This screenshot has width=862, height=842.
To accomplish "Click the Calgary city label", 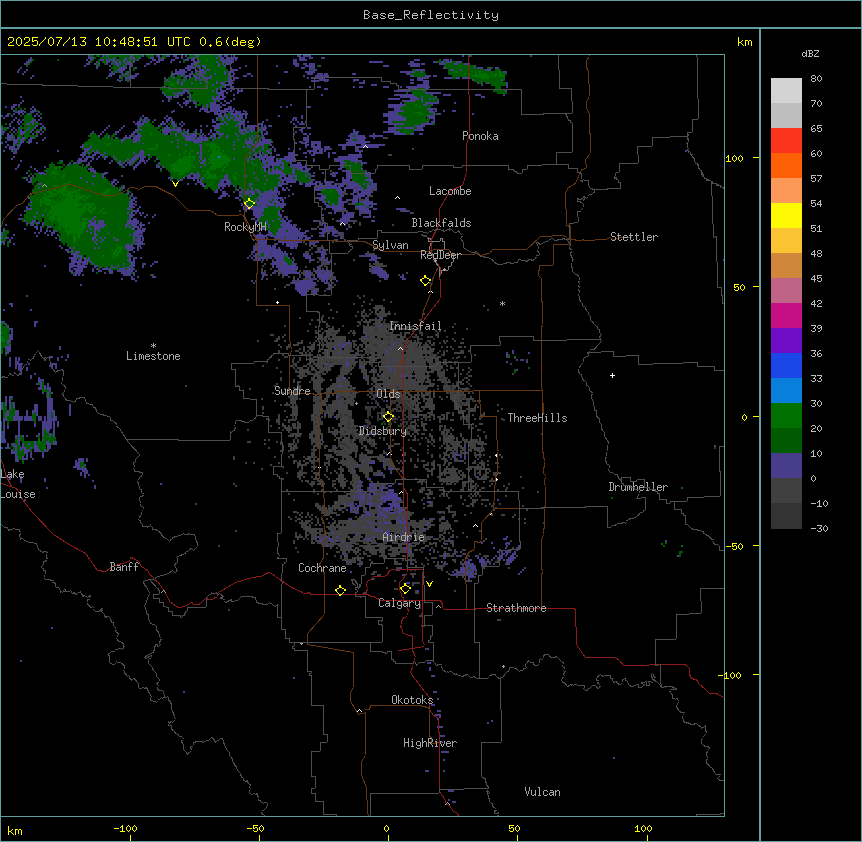I will [x=400, y=603].
